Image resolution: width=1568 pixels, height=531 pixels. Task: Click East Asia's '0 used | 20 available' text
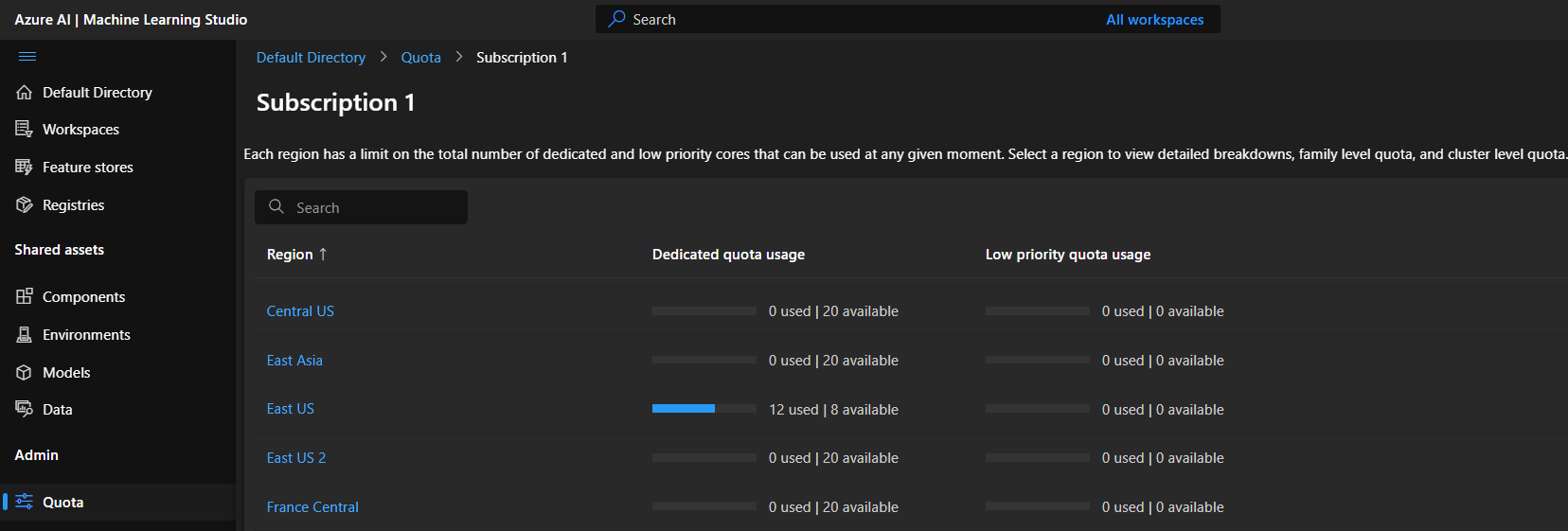[x=833, y=361]
